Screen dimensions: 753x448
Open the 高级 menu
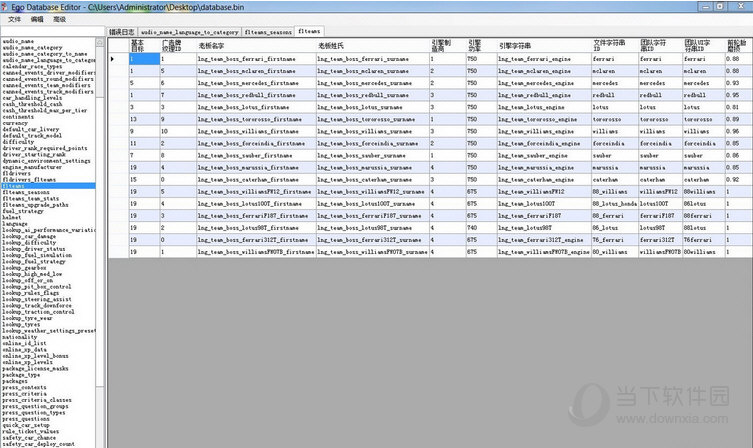[60, 19]
